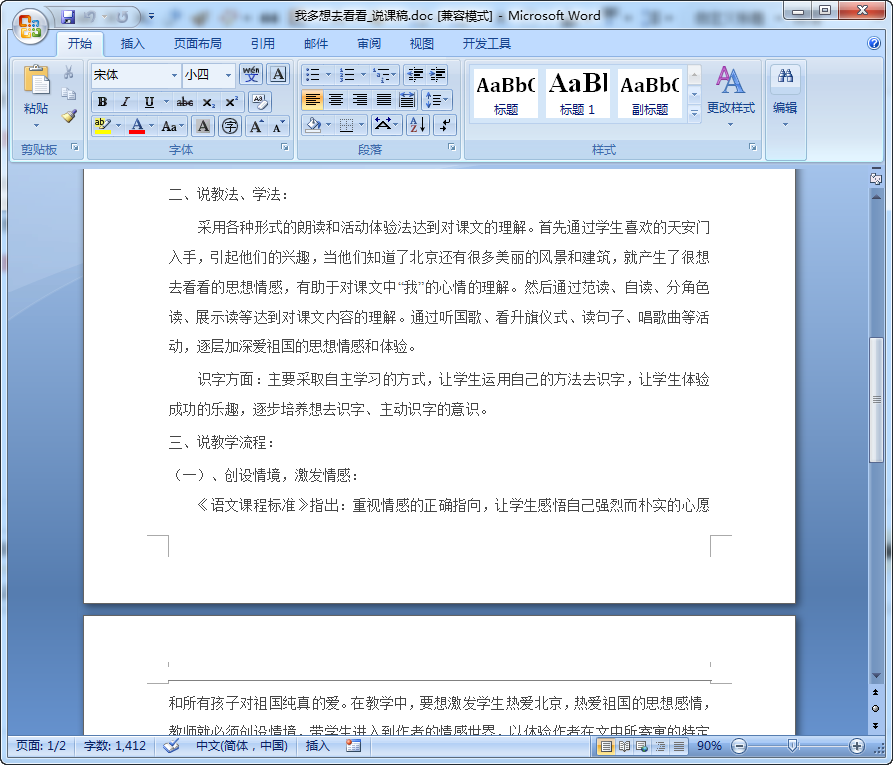Open the Font dialog launcher

[284, 148]
